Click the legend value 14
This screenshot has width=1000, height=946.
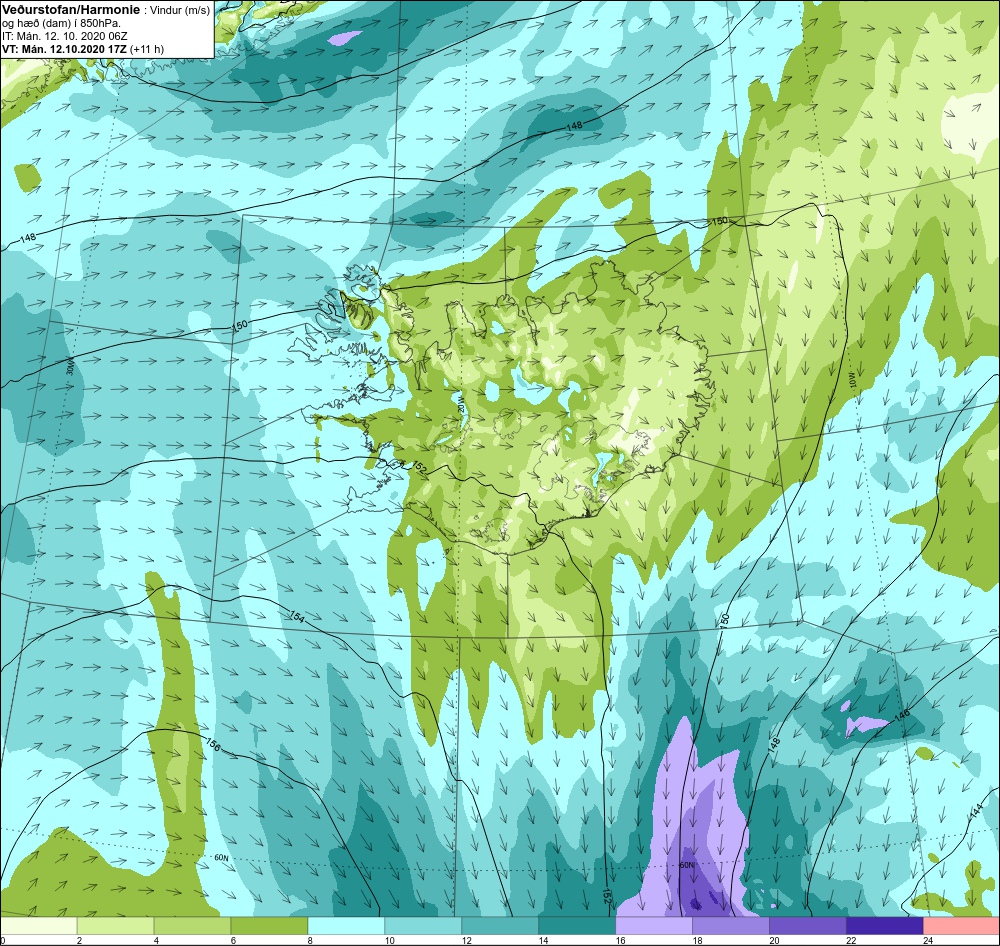click(x=543, y=940)
